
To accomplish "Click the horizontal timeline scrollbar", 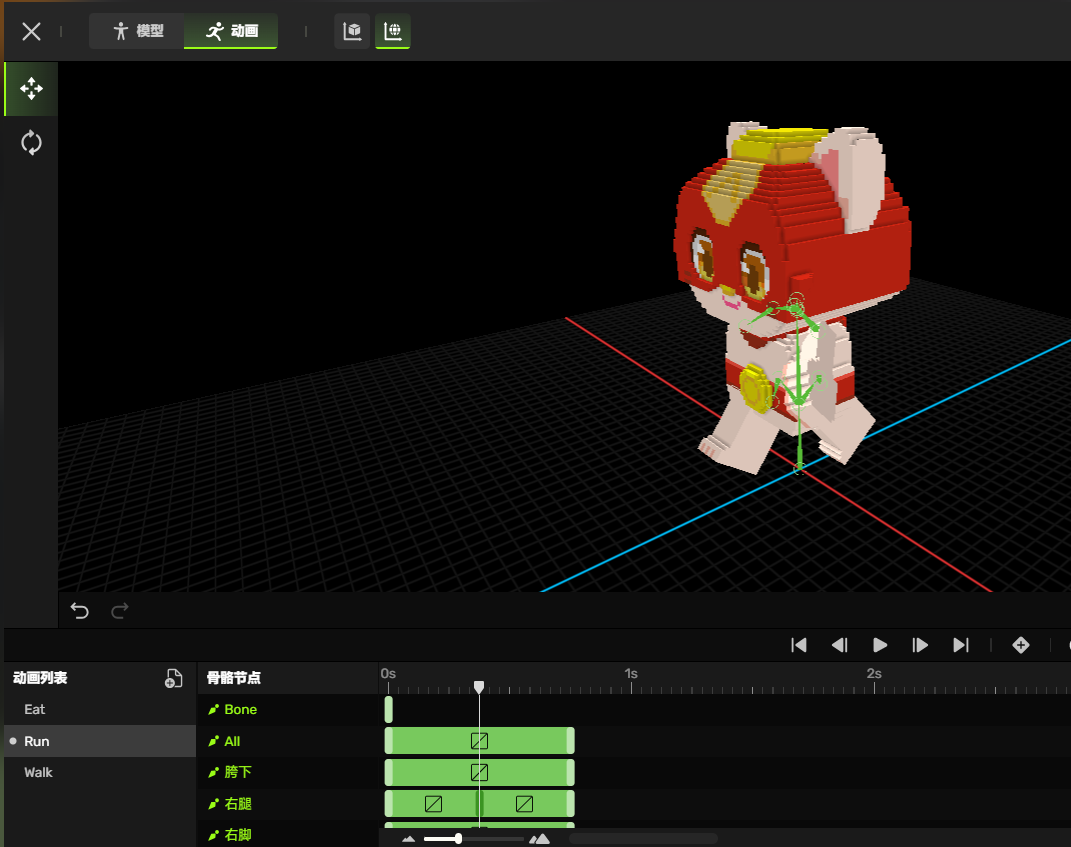I will (643, 839).
